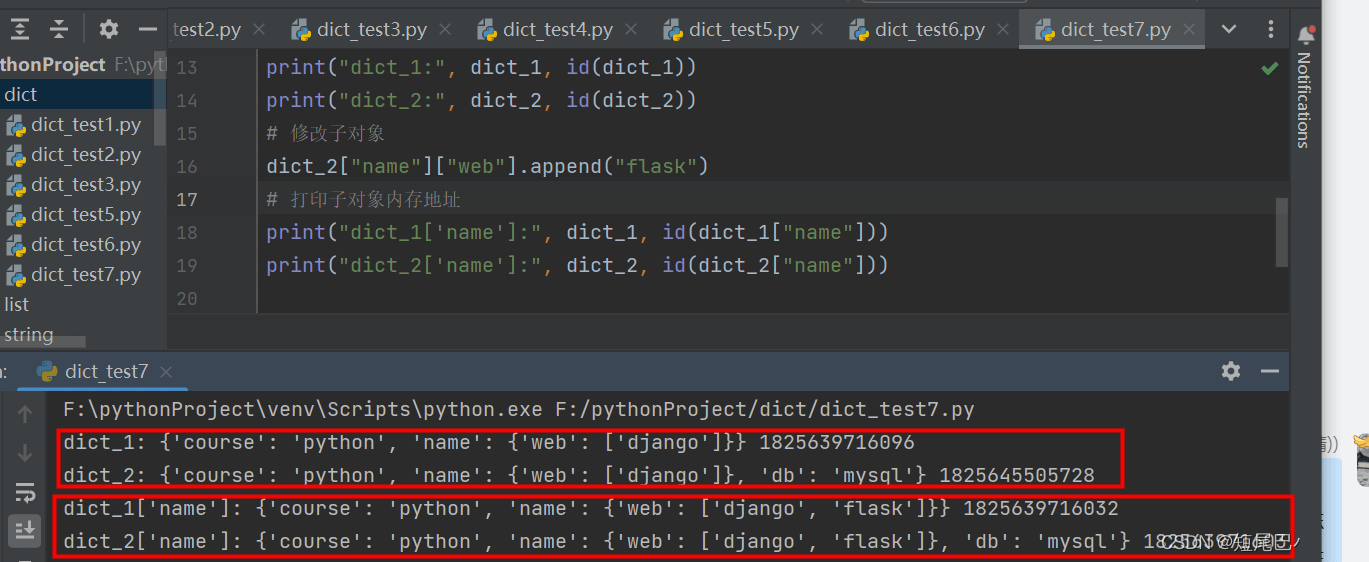Click the green inspection checkmark

pos(1269,68)
